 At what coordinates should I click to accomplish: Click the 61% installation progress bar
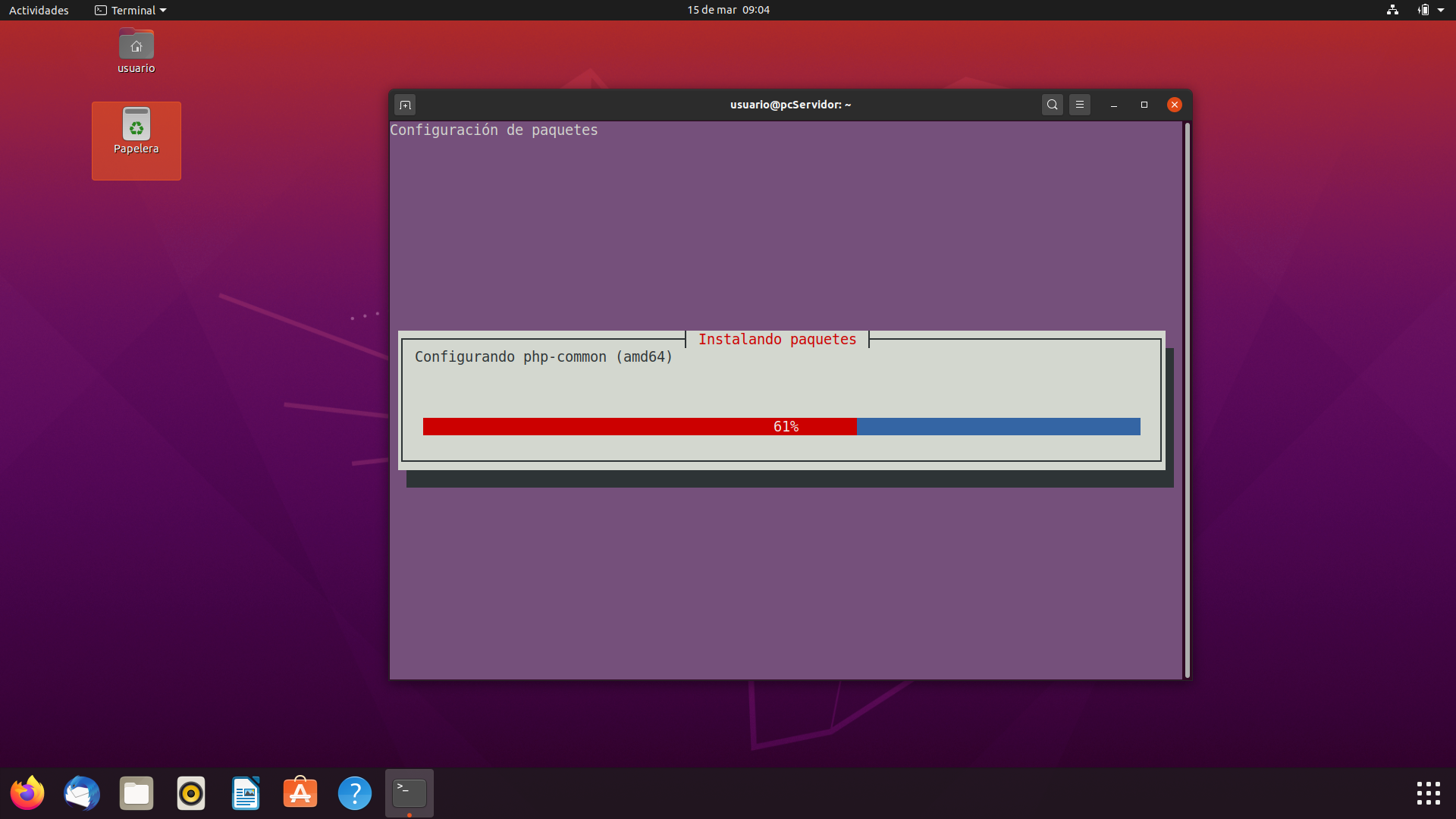click(782, 427)
